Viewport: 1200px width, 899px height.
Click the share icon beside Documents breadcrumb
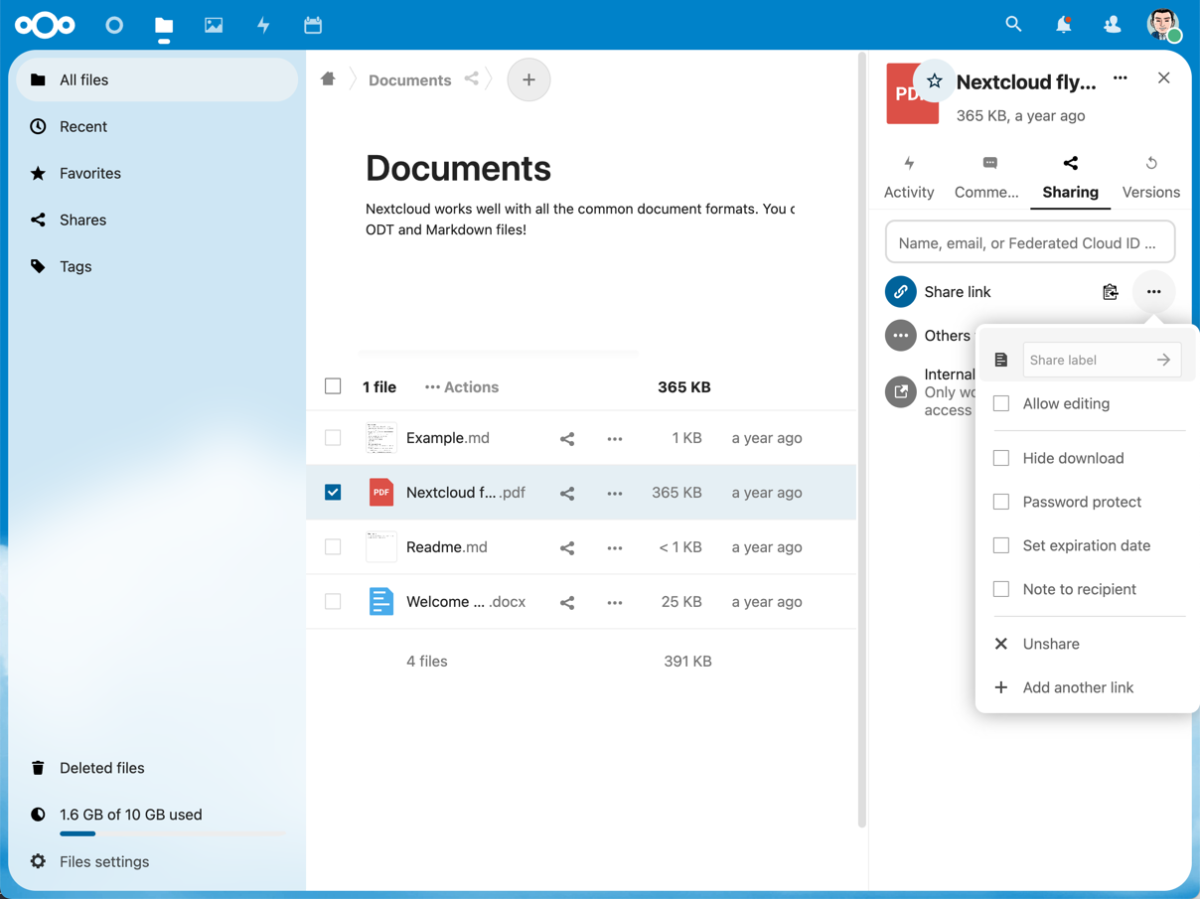[471, 79]
